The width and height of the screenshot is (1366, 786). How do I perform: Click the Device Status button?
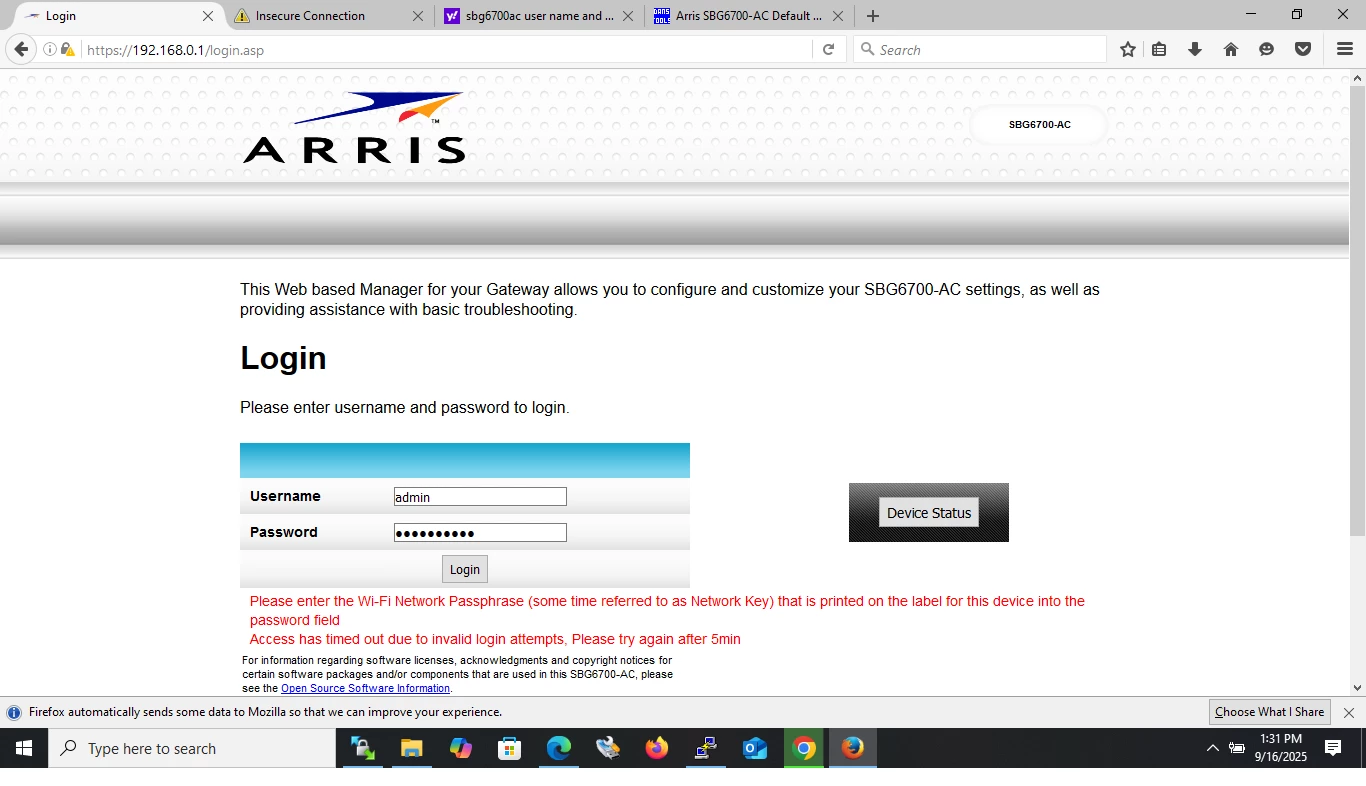(929, 513)
